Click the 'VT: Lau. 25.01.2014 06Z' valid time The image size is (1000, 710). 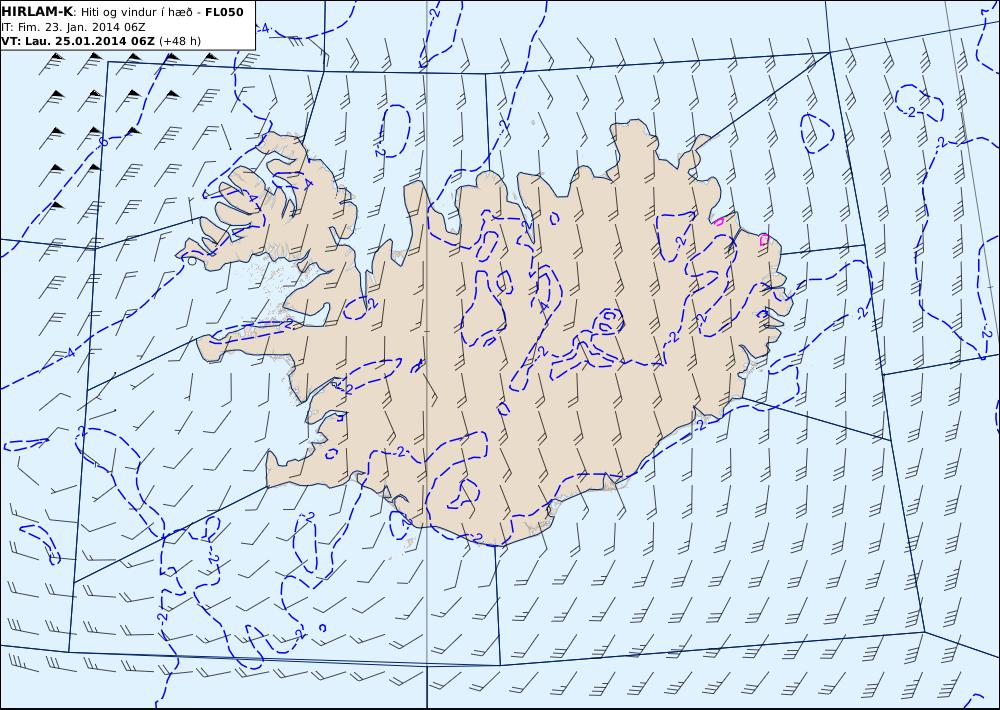click(x=78, y=41)
